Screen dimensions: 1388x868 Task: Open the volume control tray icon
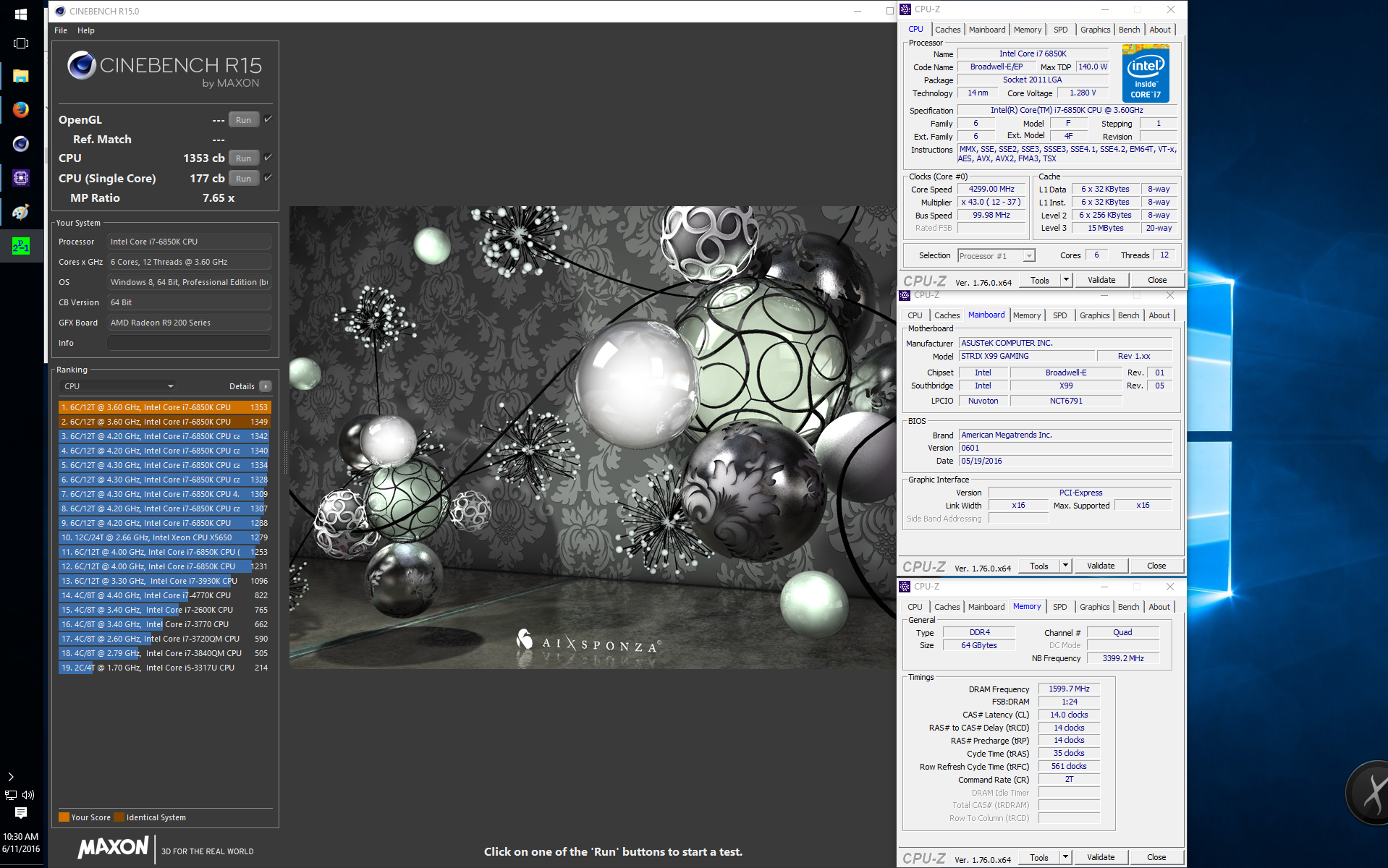tap(29, 795)
